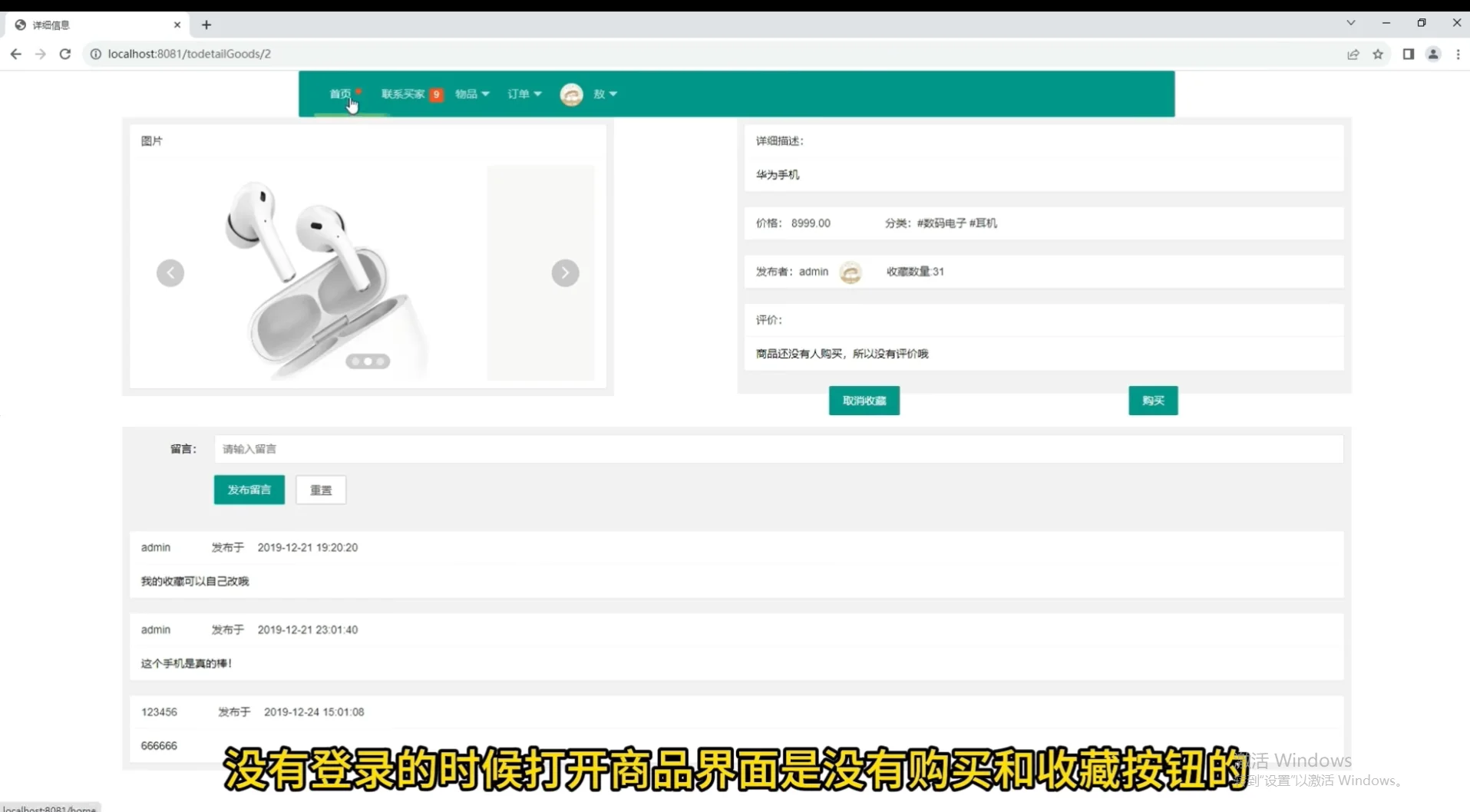
Task: Open the 物品 dropdown menu
Action: pos(471,94)
